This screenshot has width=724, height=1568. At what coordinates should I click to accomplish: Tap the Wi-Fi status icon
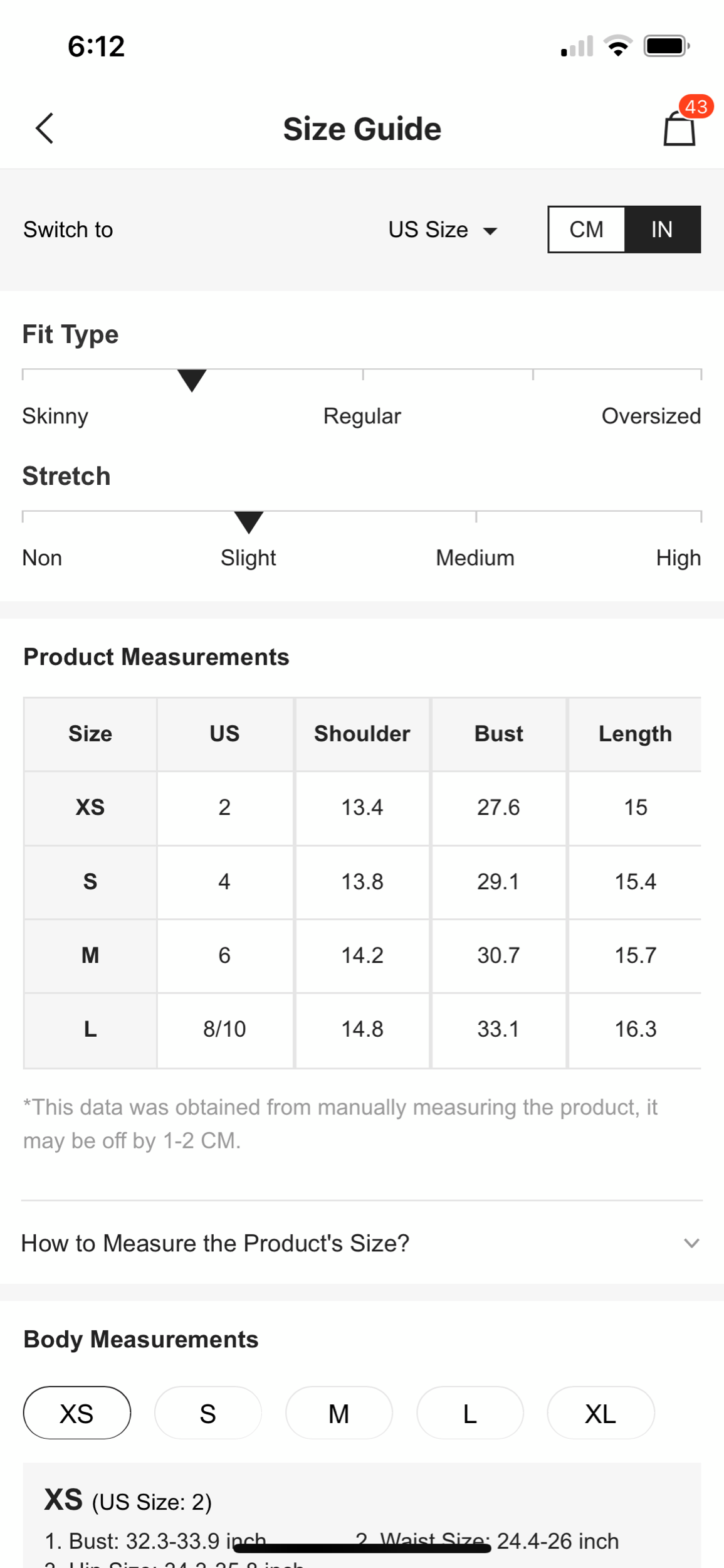(617, 46)
